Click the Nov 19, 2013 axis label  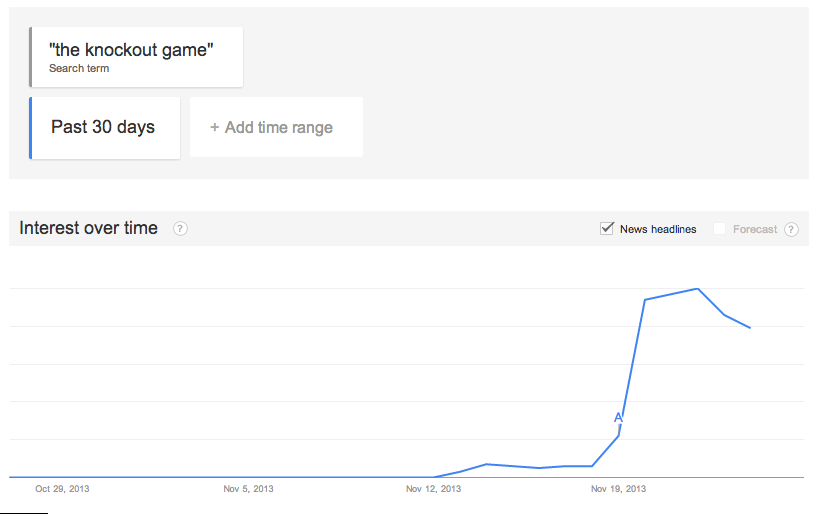pyautogui.click(x=619, y=489)
